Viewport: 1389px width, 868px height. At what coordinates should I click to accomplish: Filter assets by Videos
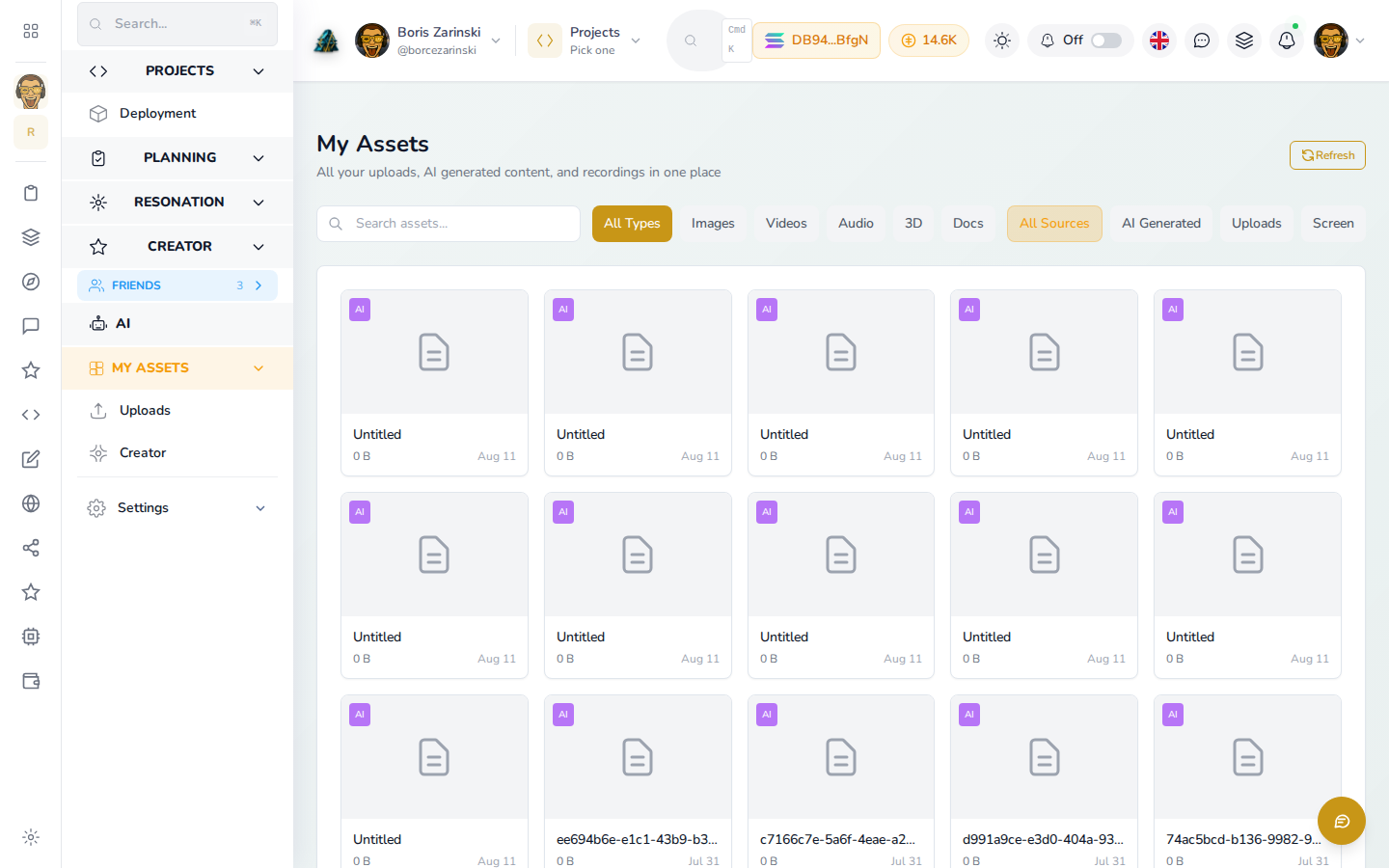pyautogui.click(x=786, y=224)
